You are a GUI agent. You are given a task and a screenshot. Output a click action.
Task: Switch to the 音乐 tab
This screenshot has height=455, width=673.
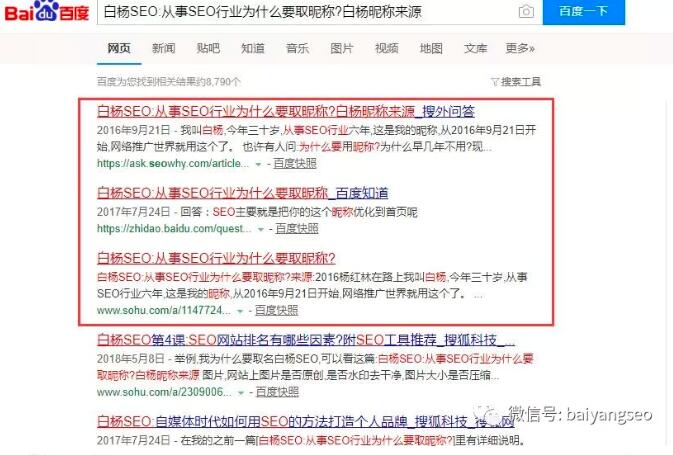(x=297, y=49)
